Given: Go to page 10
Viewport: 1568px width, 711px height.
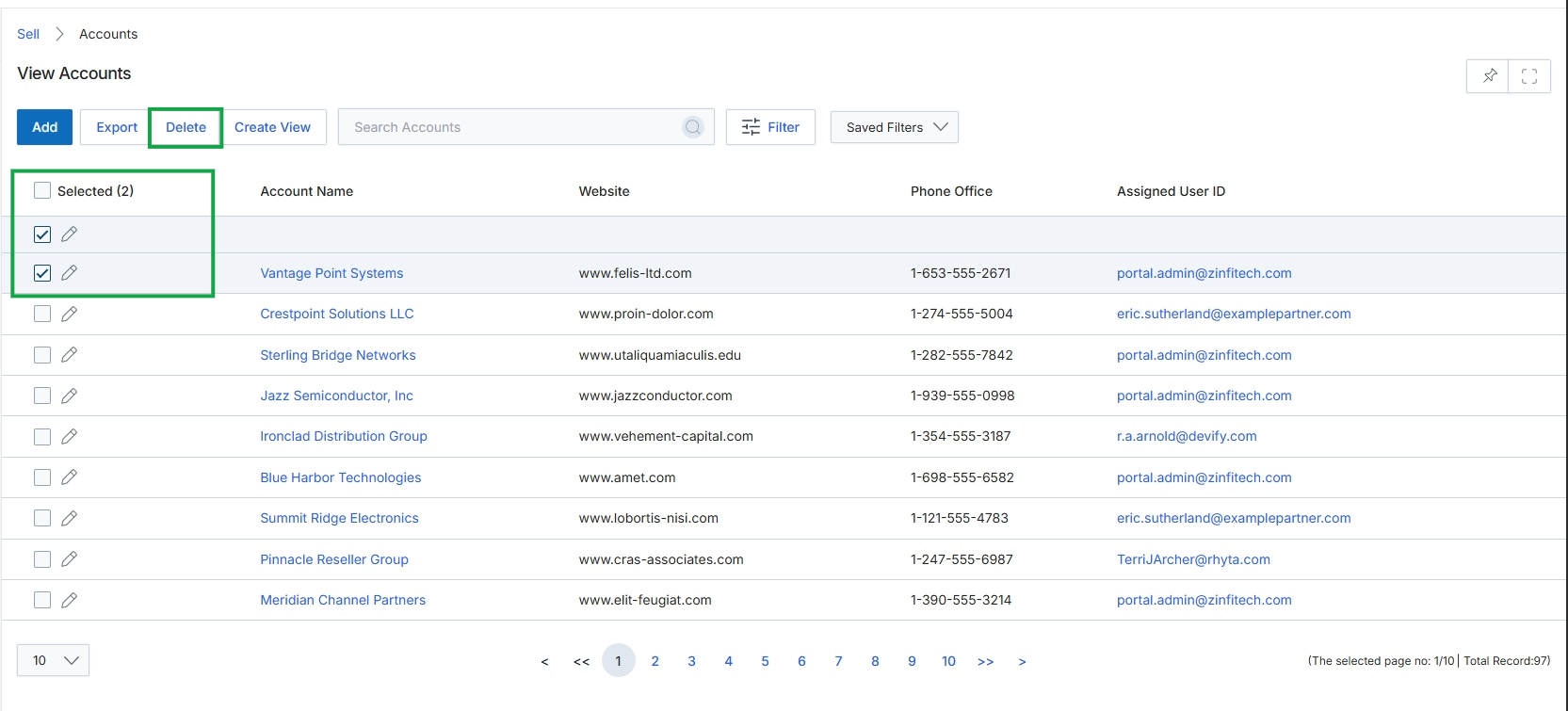Looking at the screenshot, I should tap(948, 661).
